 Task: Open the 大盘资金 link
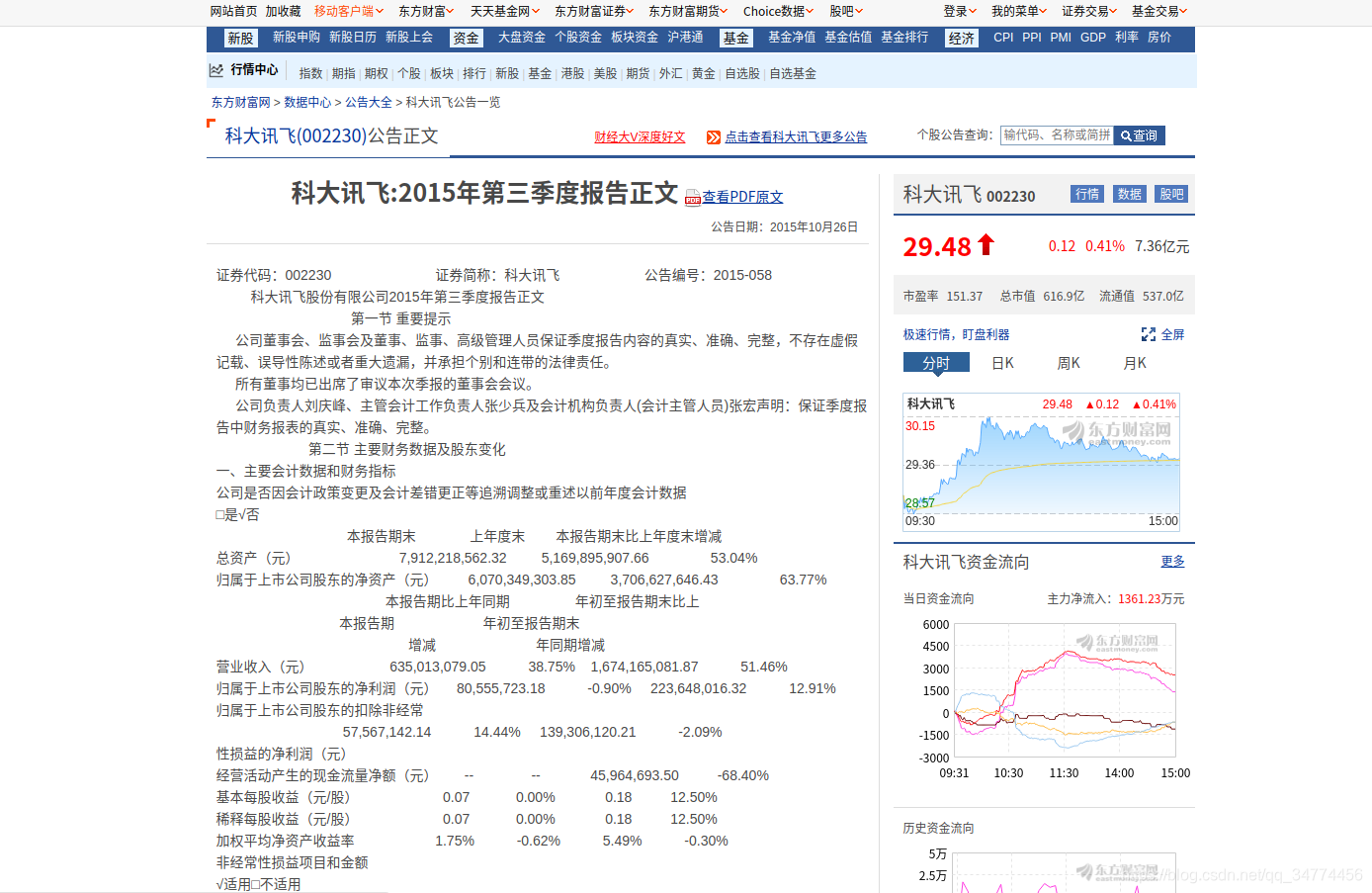(522, 38)
